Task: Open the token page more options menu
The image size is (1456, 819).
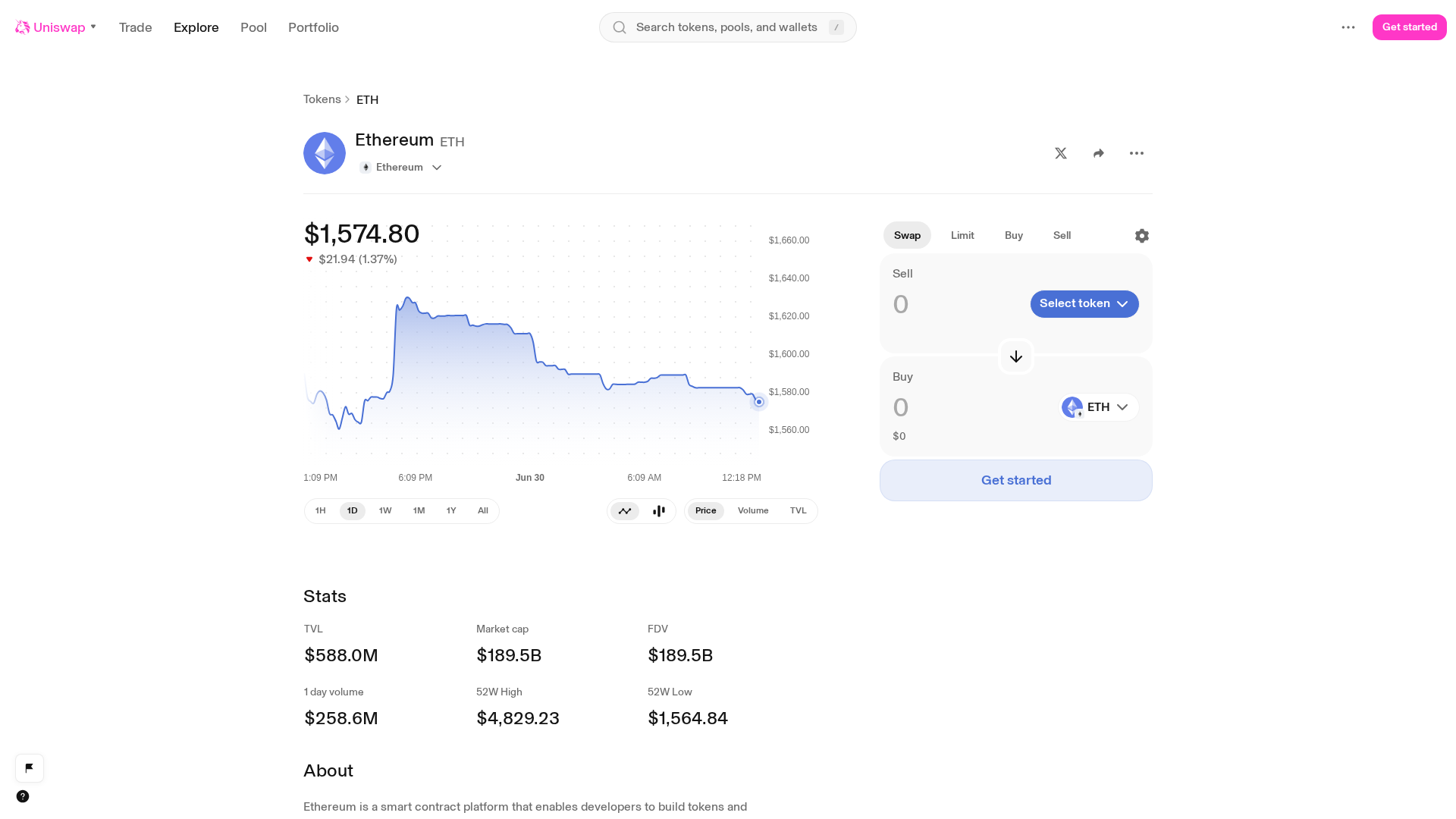Action: pyautogui.click(x=1137, y=153)
